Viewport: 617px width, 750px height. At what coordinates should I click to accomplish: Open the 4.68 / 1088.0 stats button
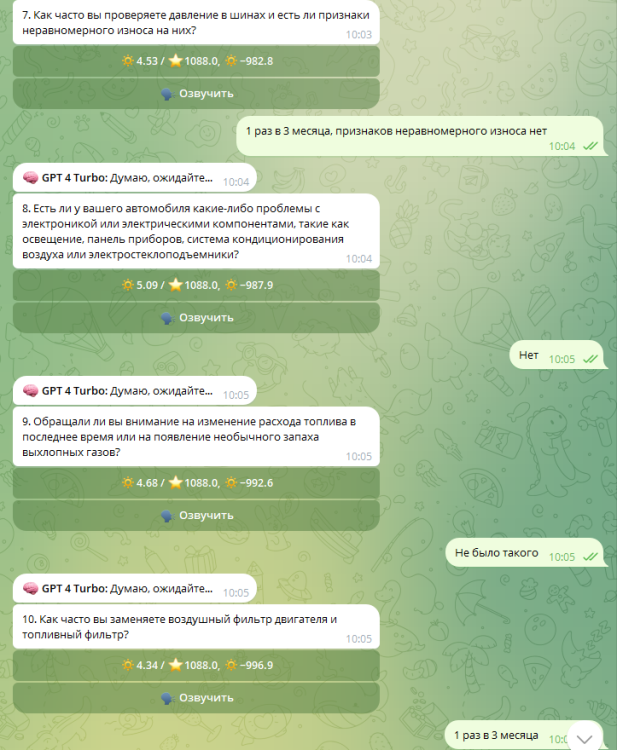coord(196,483)
